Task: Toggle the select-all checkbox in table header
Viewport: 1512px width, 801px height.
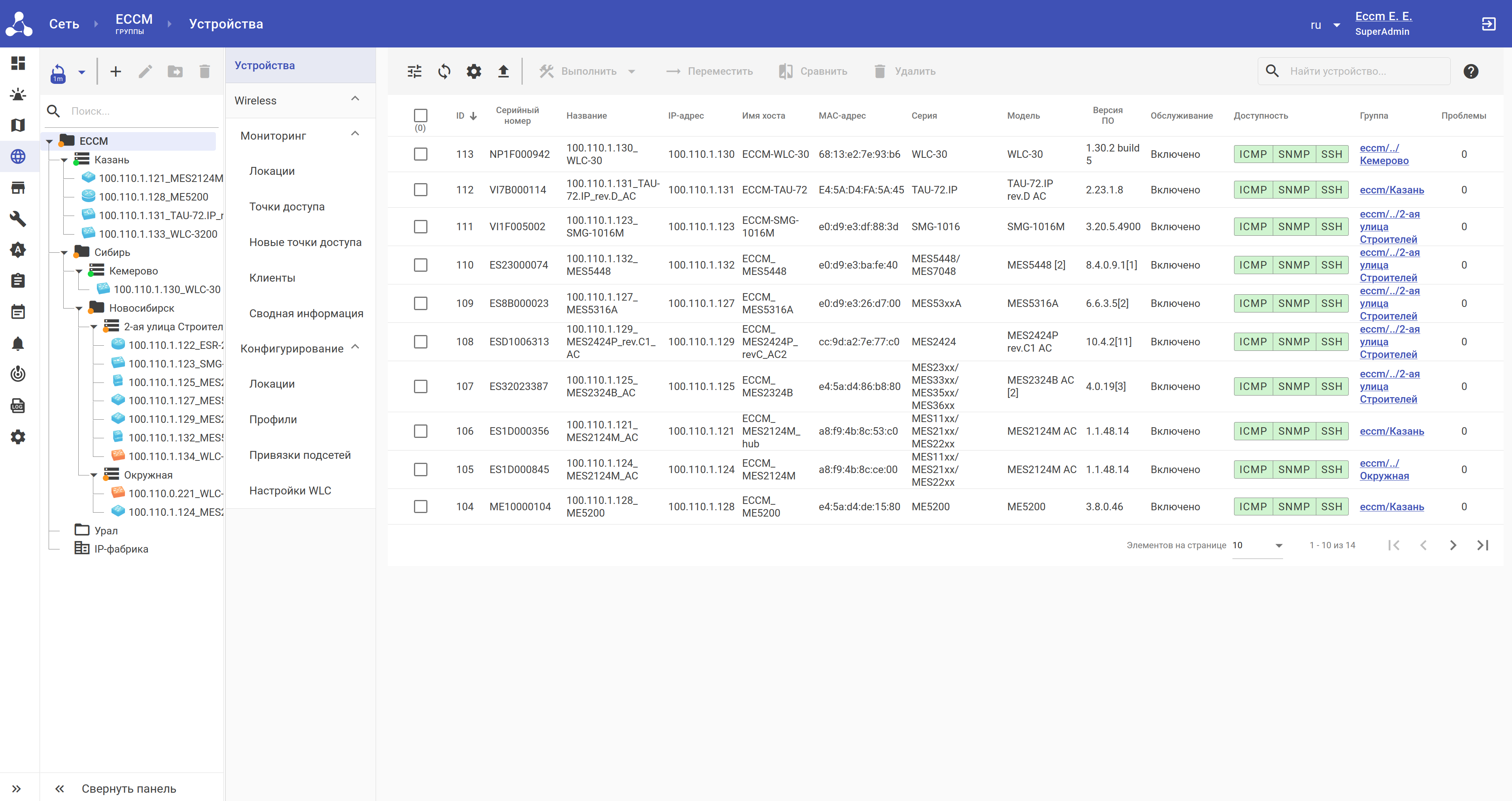Action: point(420,115)
